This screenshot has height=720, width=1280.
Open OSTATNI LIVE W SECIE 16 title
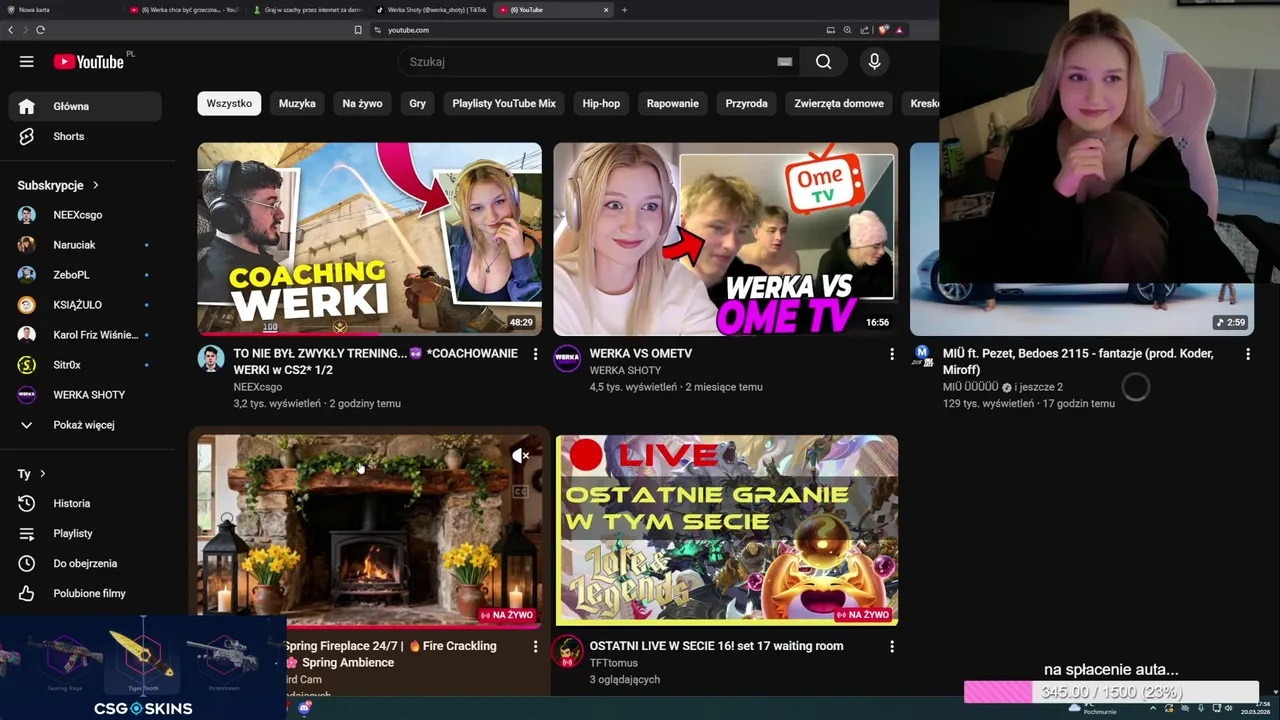(716, 646)
